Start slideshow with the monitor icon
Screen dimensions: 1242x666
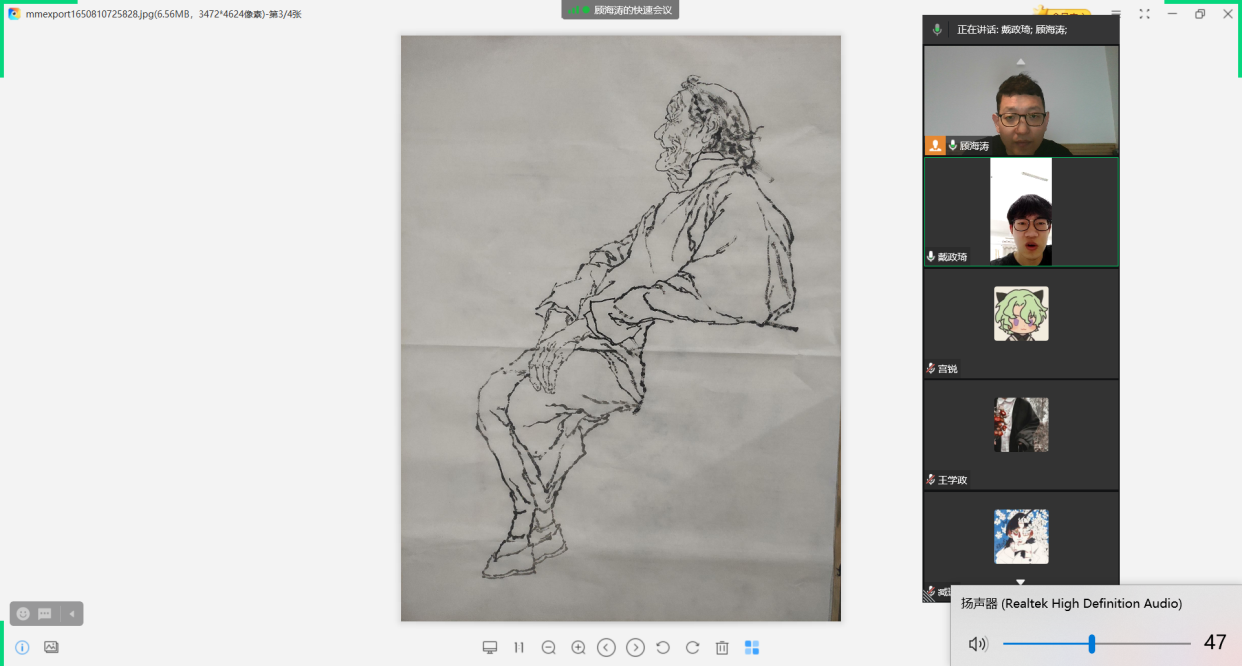pos(490,648)
